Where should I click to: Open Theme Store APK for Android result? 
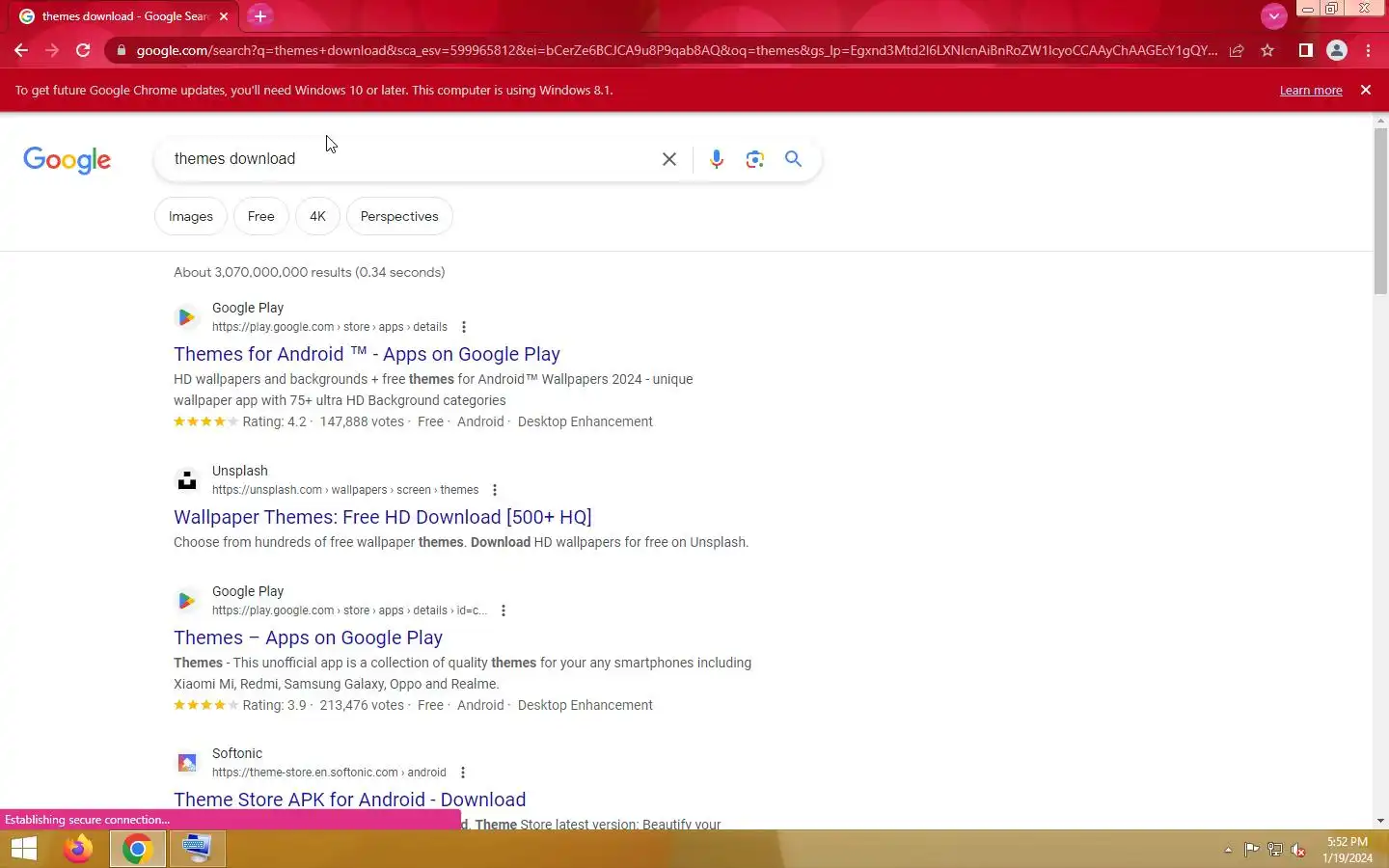tap(349, 800)
